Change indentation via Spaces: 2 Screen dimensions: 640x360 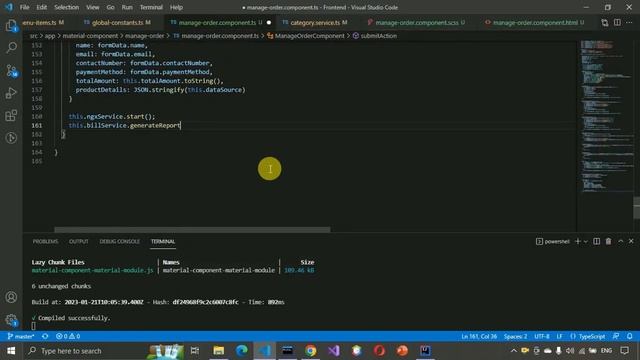point(515,336)
